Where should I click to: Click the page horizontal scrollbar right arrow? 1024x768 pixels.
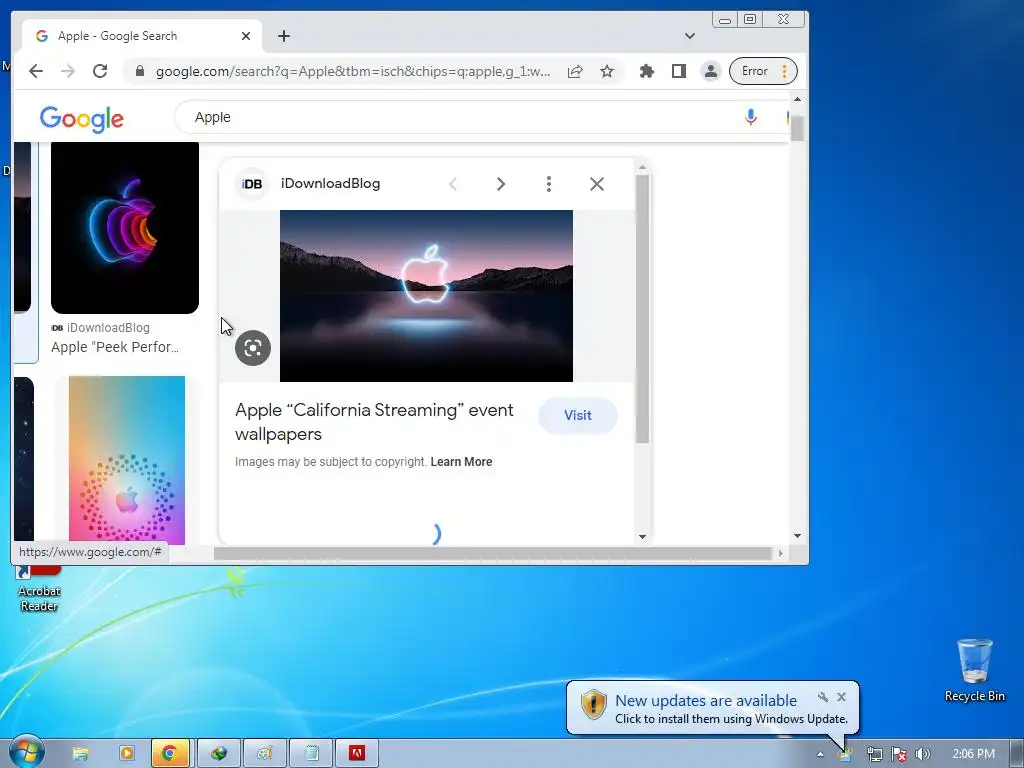click(x=780, y=553)
